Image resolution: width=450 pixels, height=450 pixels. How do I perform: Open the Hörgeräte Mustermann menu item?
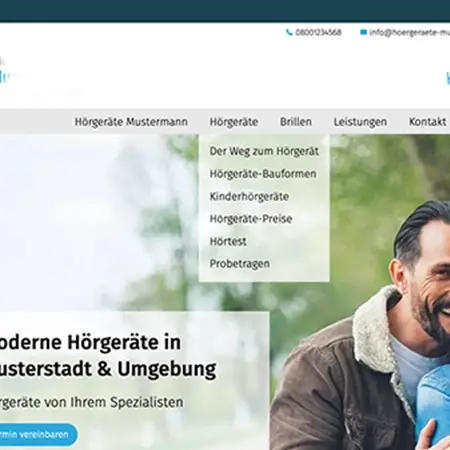pyautogui.click(x=131, y=122)
